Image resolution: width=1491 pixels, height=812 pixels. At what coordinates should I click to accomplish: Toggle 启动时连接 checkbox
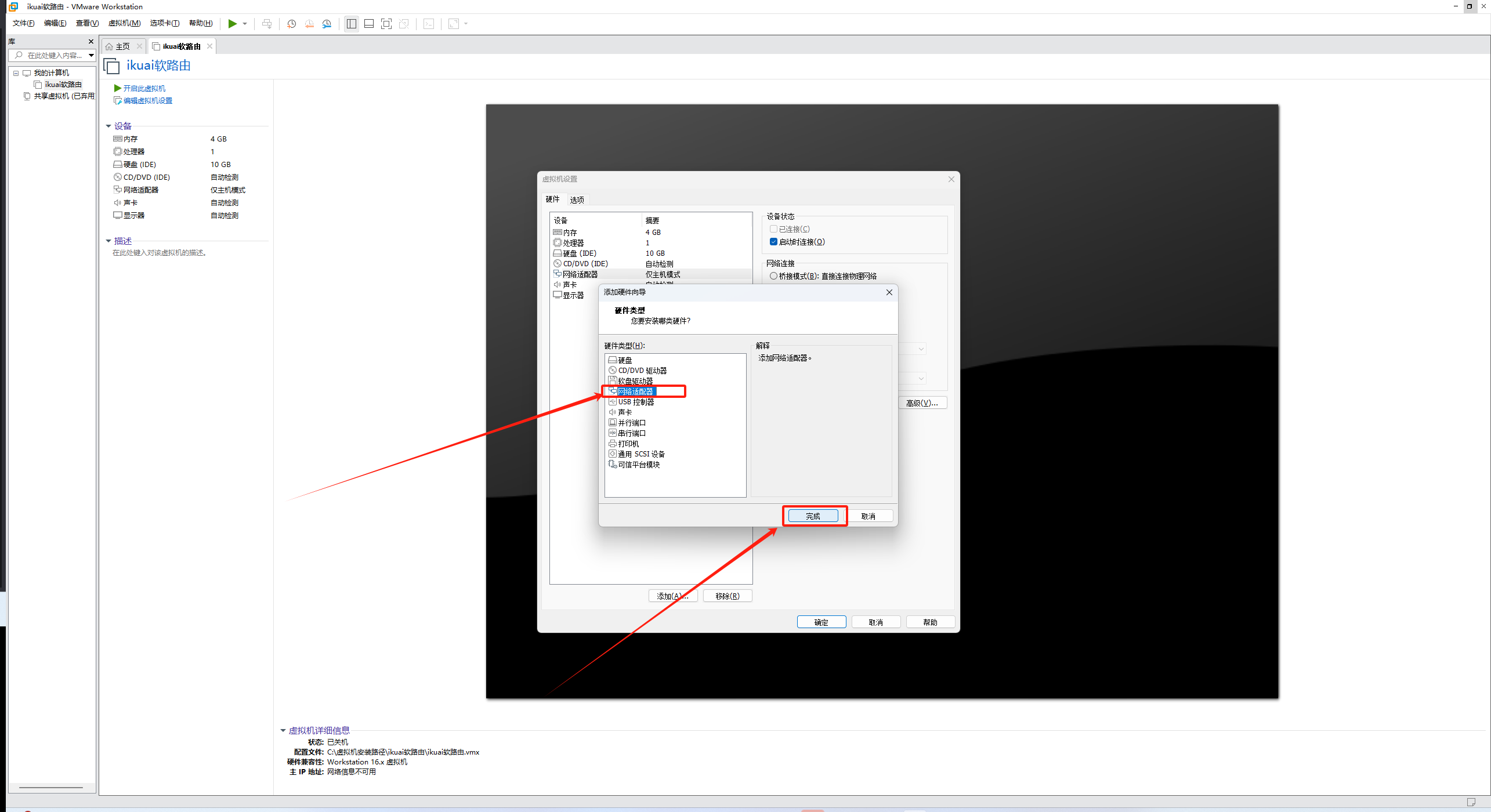(773, 242)
